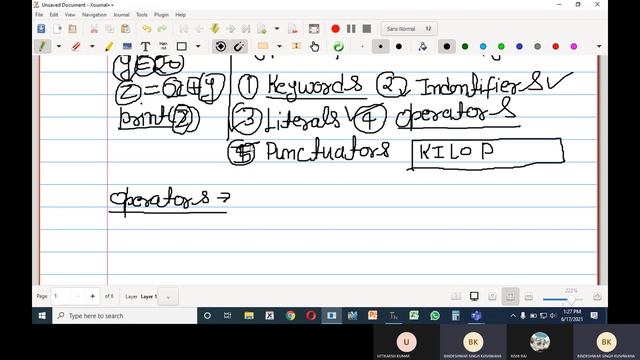Adjust the zoom level slider
Image resolution: width=640 pixels, height=360 pixels.
(562, 300)
